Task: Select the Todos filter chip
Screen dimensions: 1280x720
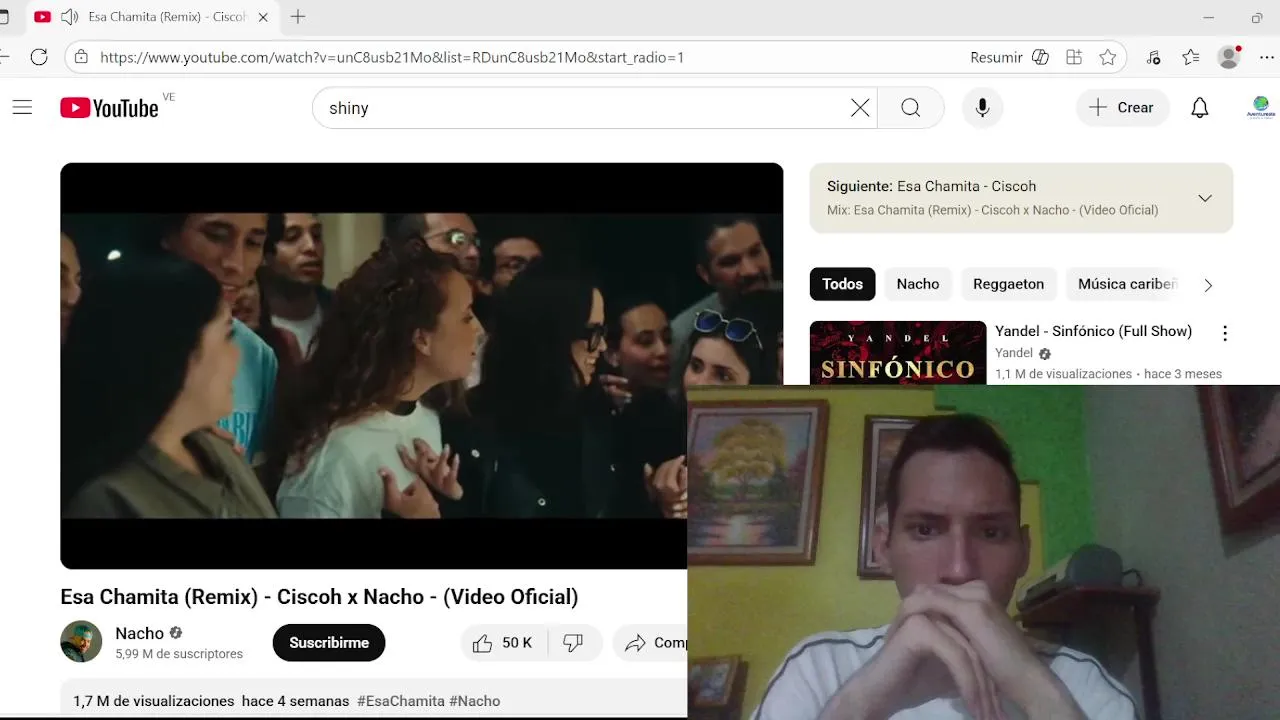Action: [842, 284]
